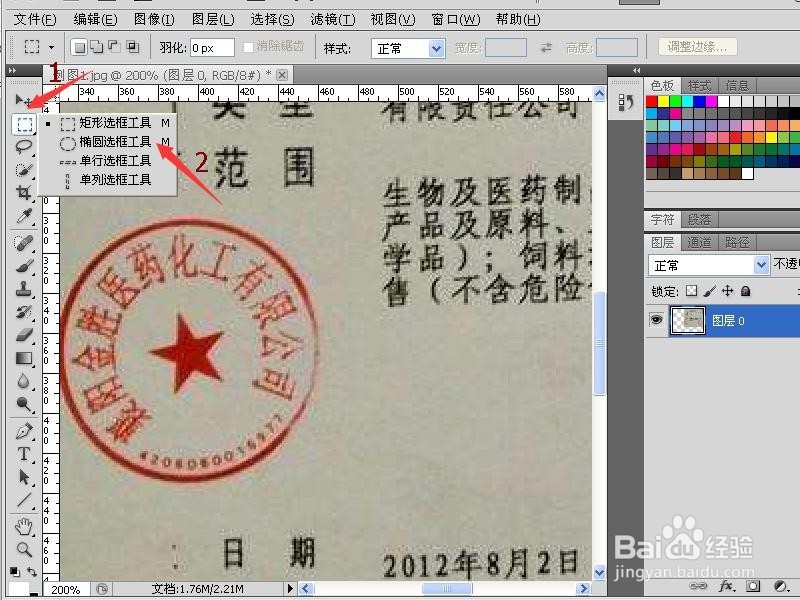Select the Hand tool
The height and width of the screenshot is (600, 800).
click(x=23, y=527)
